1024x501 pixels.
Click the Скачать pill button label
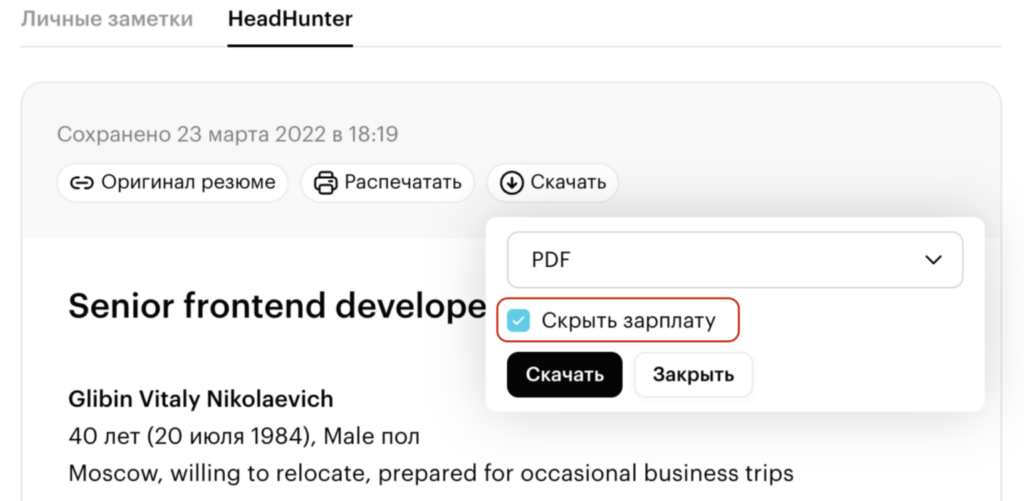(x=568, y=182)
